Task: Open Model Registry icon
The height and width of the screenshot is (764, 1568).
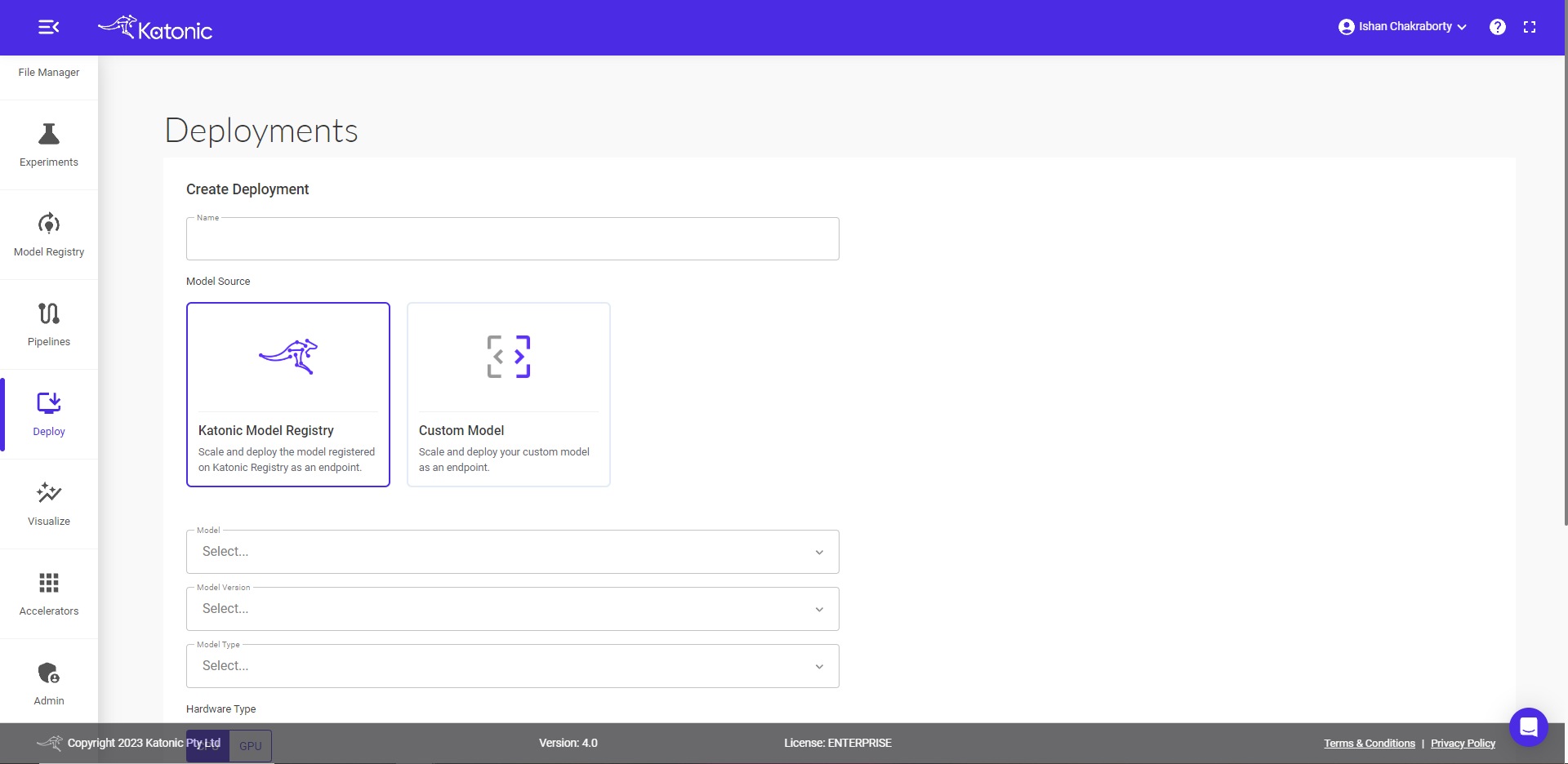Action: pos(49,224)
